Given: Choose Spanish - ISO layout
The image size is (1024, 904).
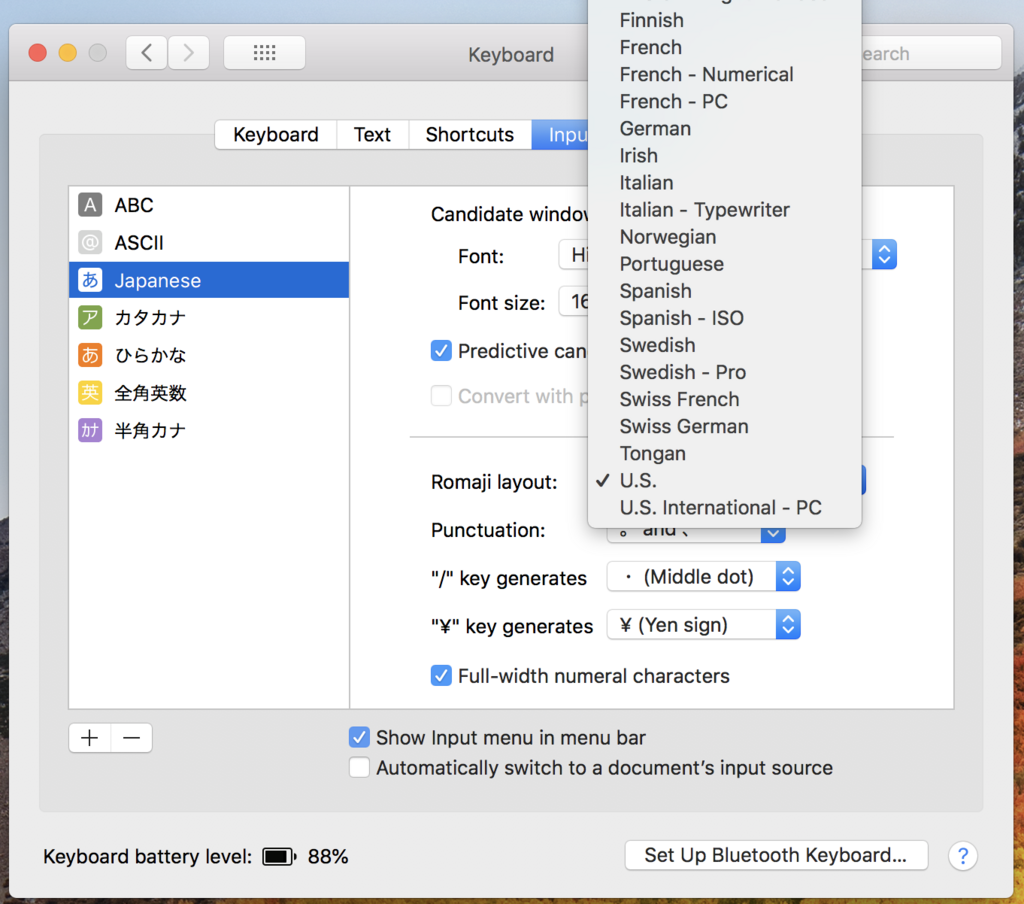Looking at the screenshot, I should (724, 318).
